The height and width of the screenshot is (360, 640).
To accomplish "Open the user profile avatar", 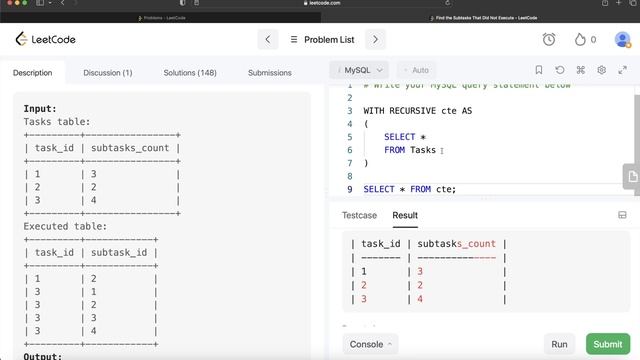I will (x=622, y=39).
